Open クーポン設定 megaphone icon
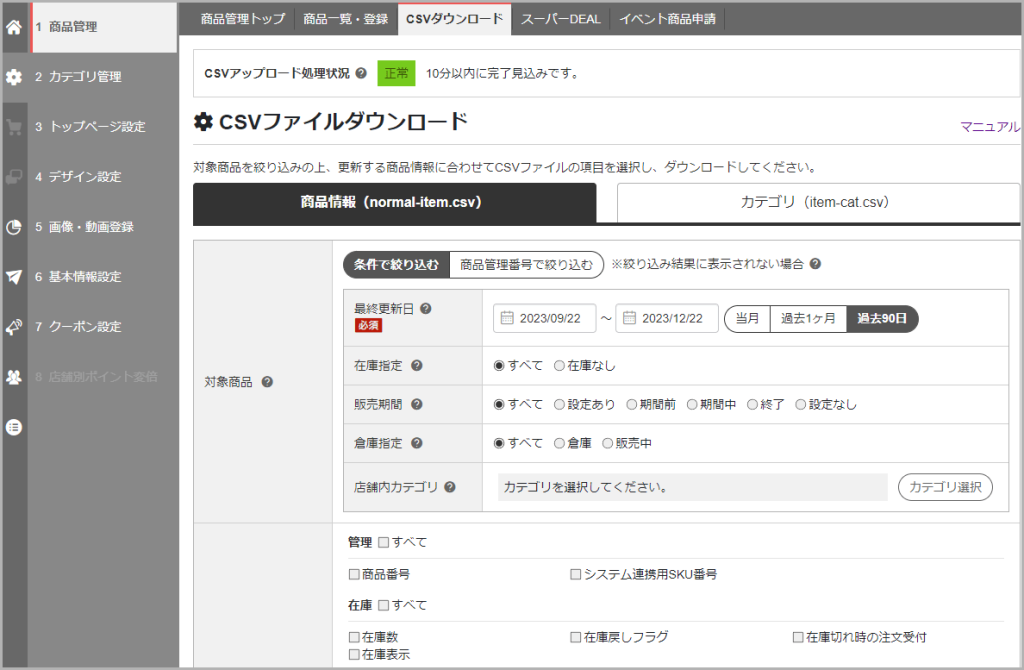The image size is (1024, 670). pos(12,327)
